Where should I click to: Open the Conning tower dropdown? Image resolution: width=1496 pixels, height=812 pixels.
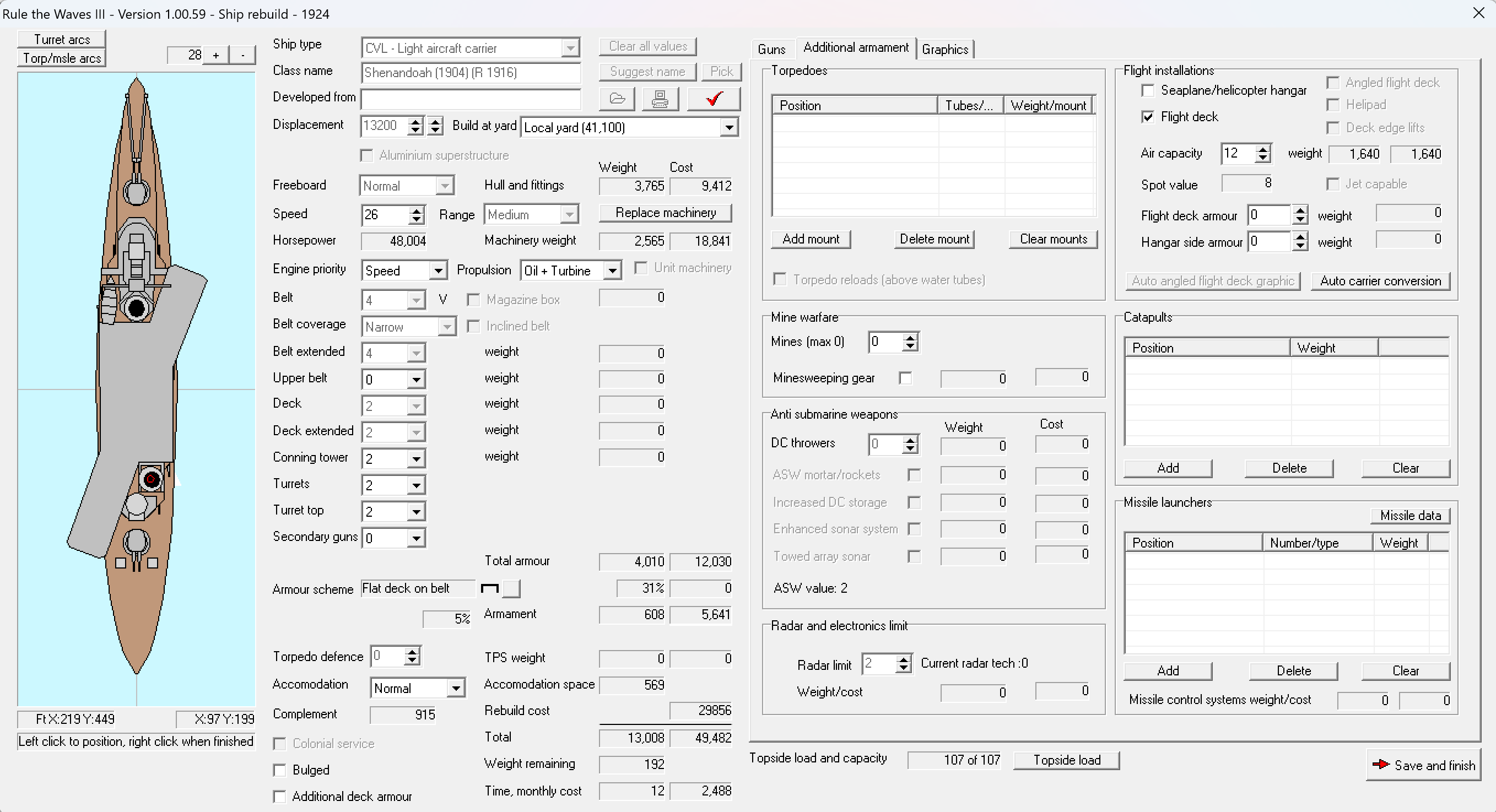416,458
